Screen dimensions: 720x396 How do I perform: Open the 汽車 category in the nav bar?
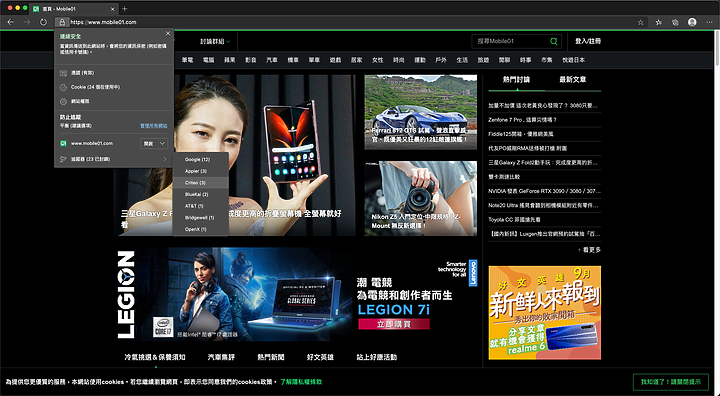coord(272,60)
